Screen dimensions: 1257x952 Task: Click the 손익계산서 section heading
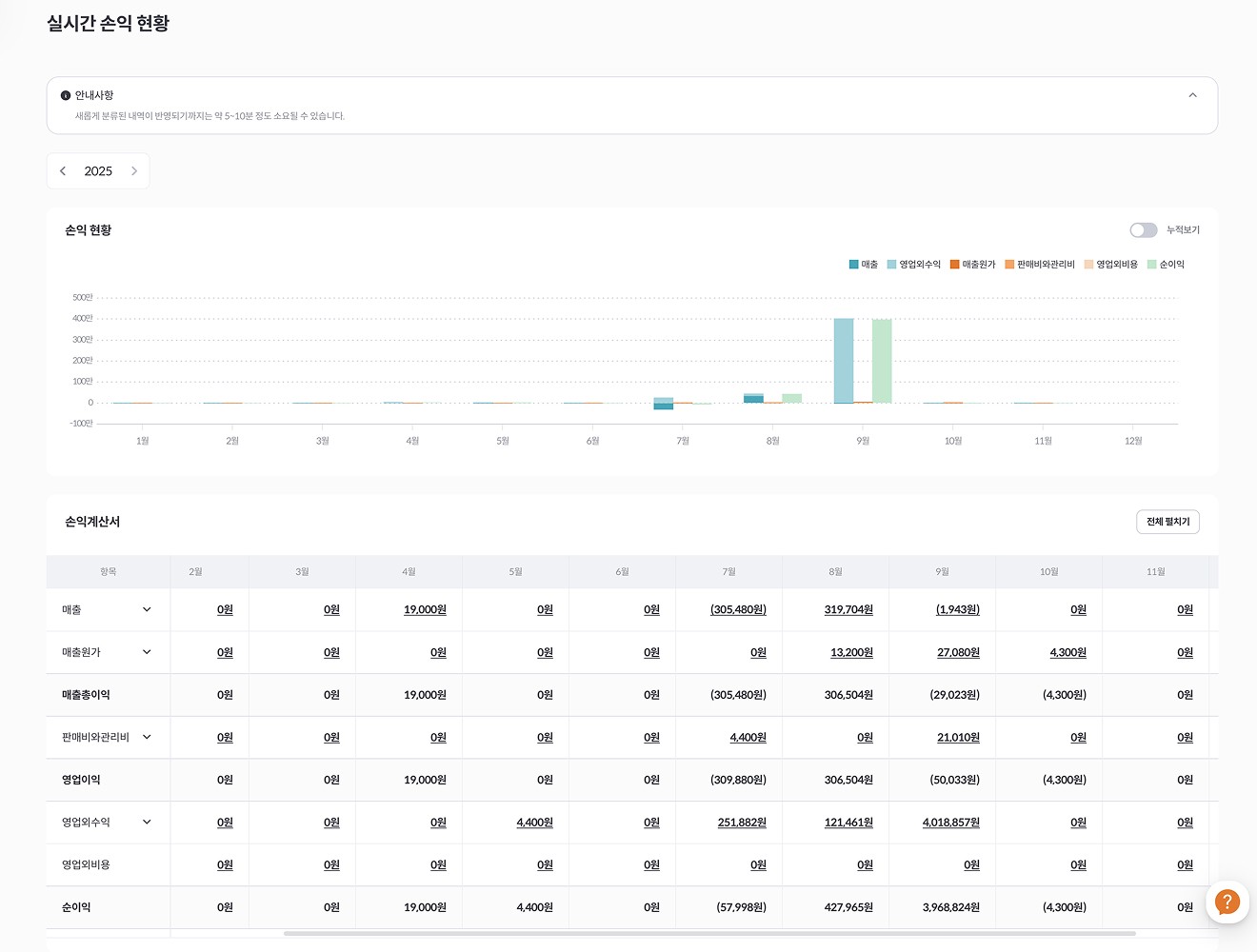coord(92,522)
